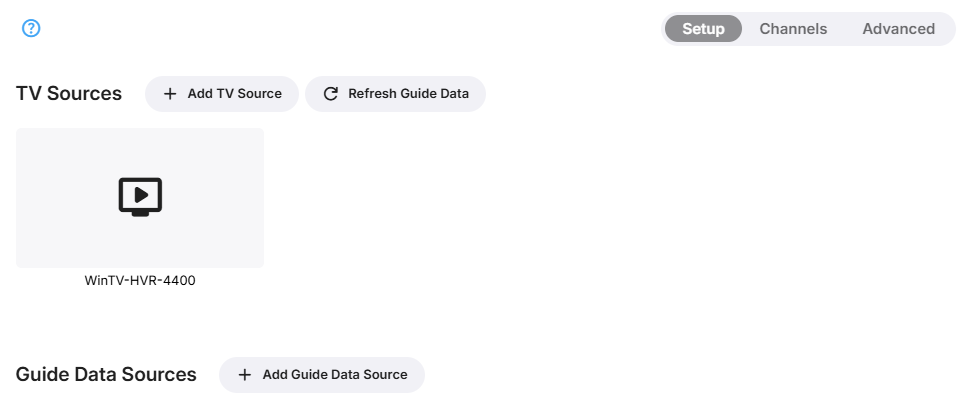
Task: Click the "Refresh Guide Data" button text
Action: 408,94
